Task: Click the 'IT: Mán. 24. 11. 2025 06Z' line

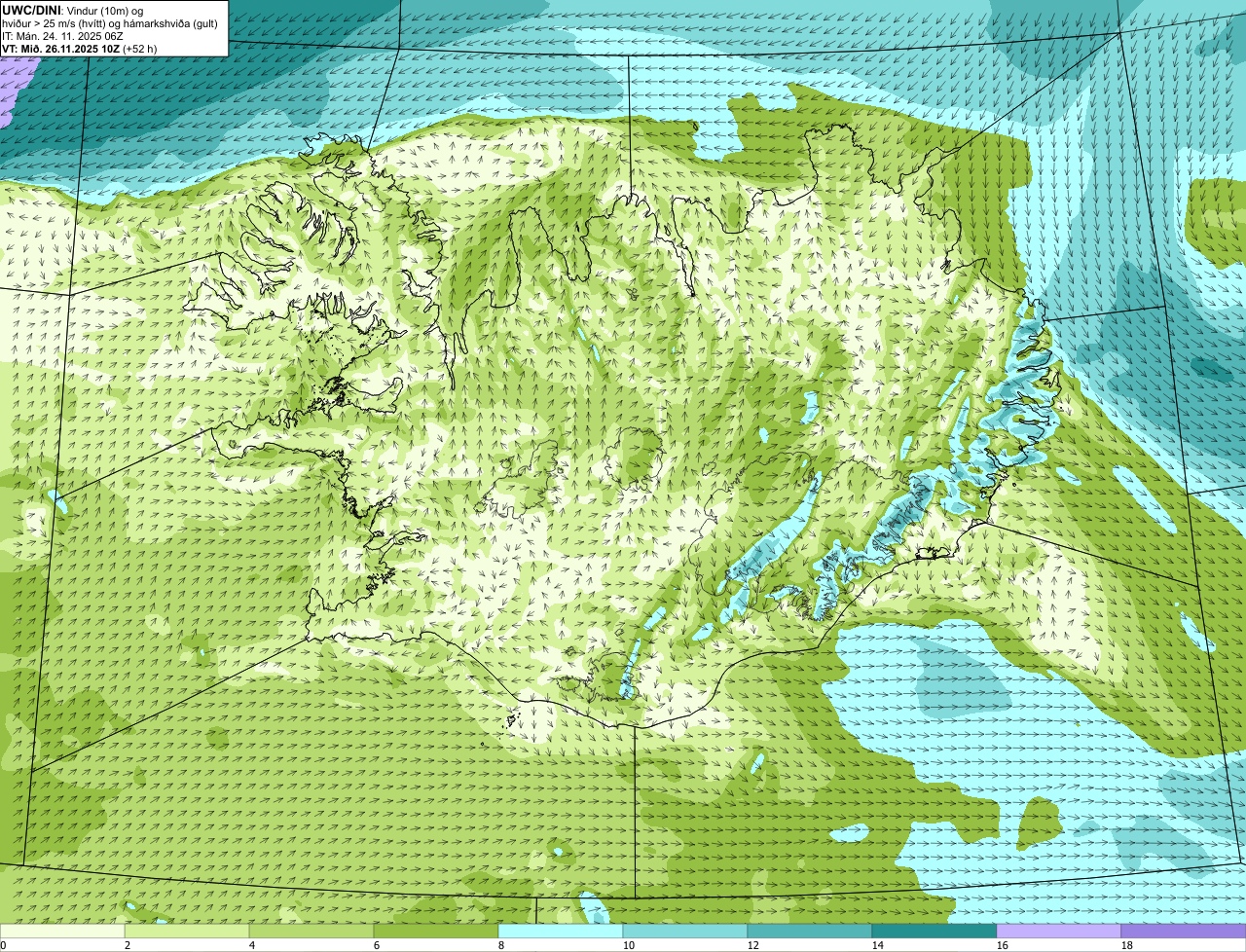Action: pyautogui.click(x=62, y=36)
